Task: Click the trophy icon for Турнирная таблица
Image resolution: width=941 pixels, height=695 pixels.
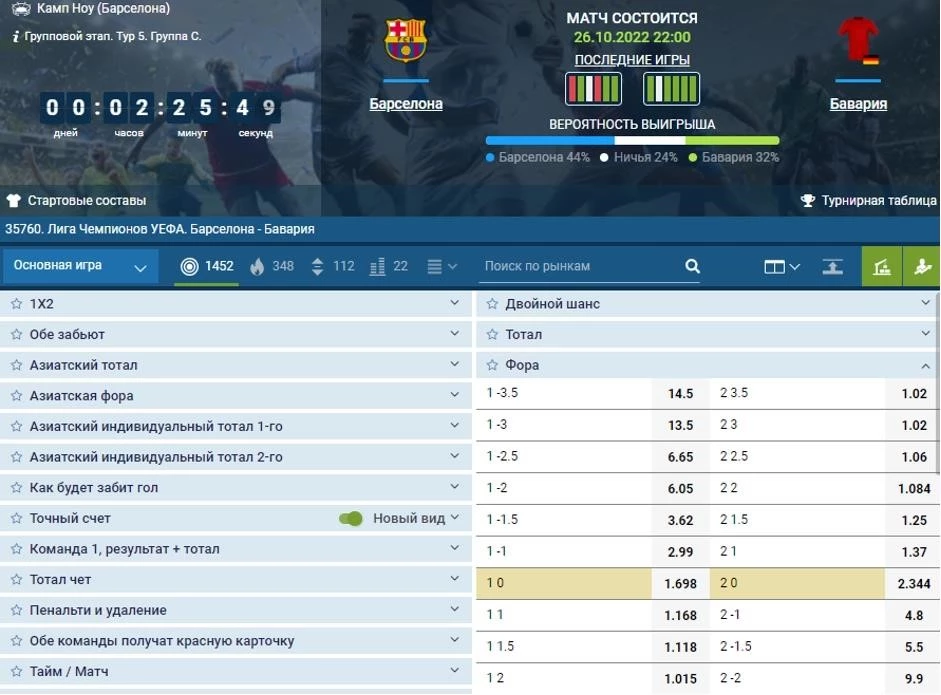Action: coord(808,200)
